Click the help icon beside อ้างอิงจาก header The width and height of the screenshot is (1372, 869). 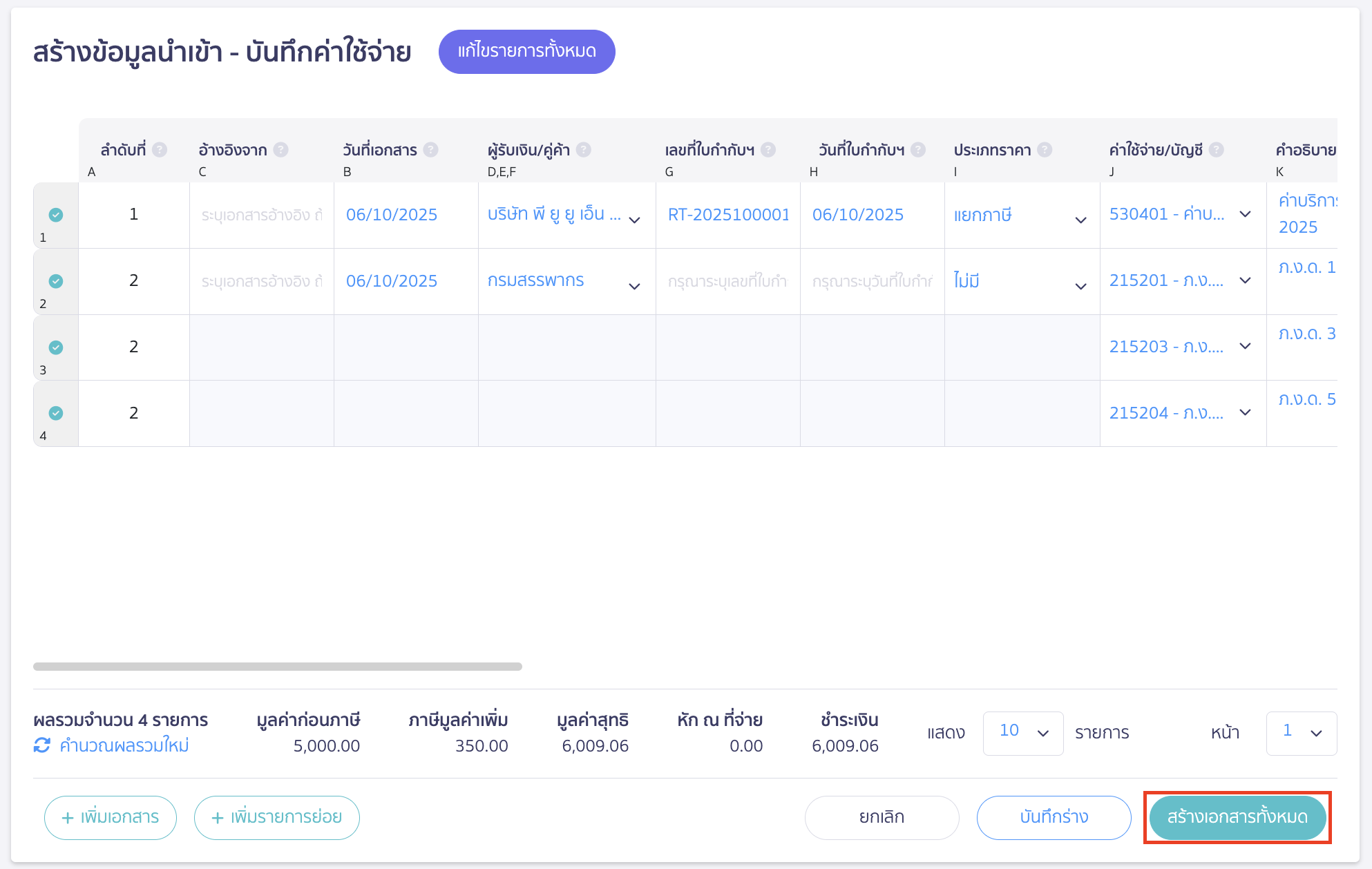[x=280, y=149]
